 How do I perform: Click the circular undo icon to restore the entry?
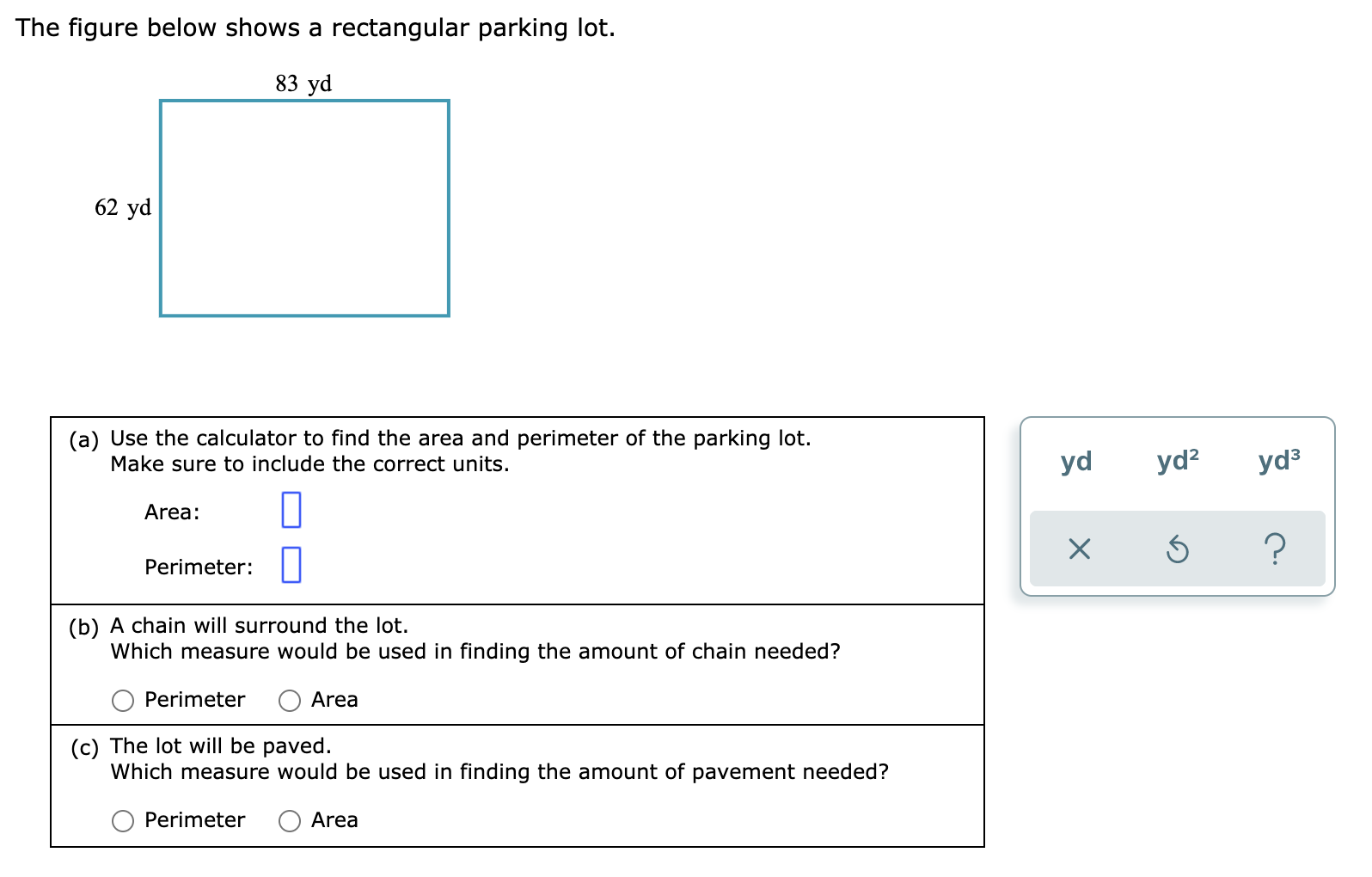pyautogui.click(x=1179, y=549)
